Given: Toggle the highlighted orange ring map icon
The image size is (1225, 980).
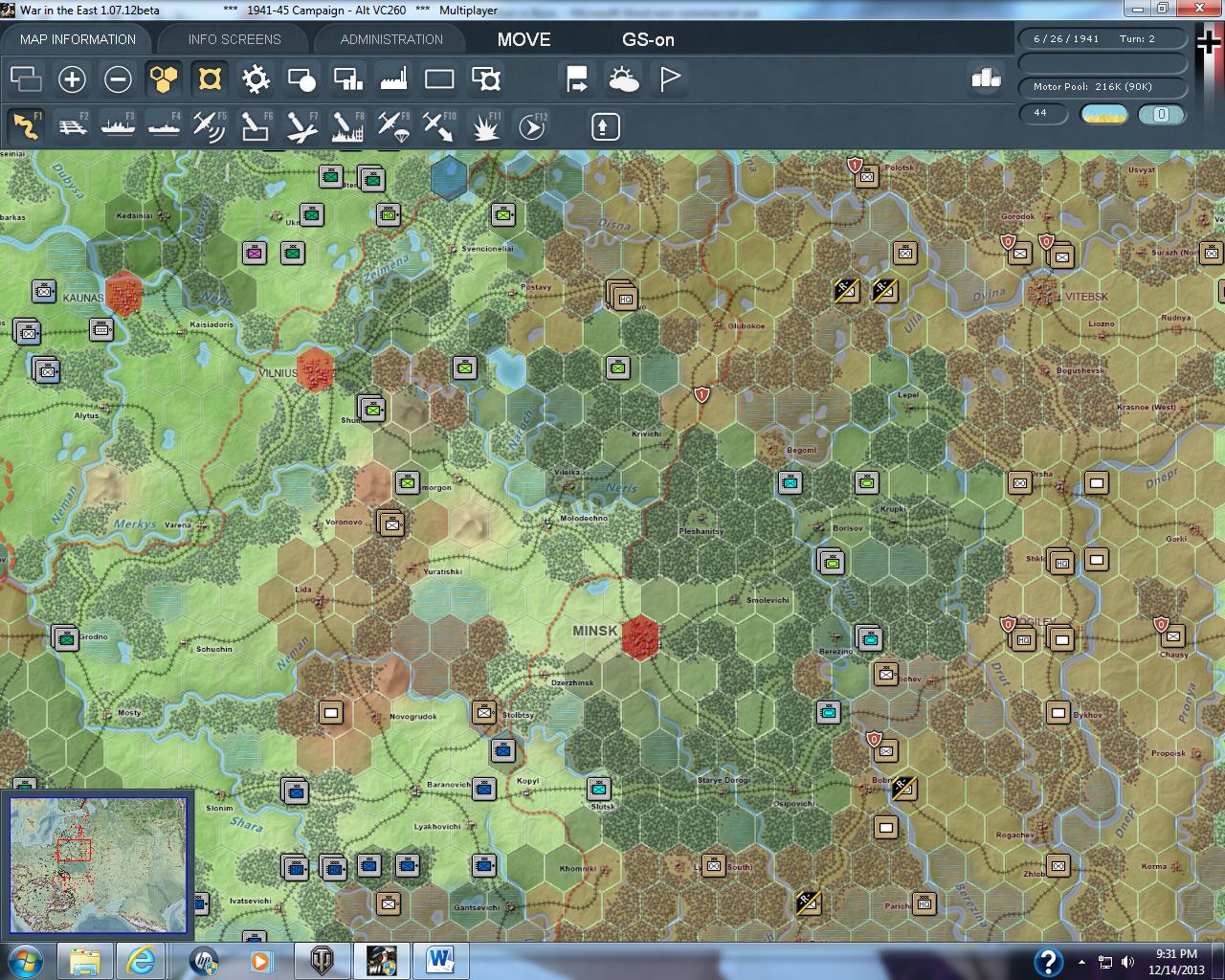Looking at the screenshot, I should (210, 78).
